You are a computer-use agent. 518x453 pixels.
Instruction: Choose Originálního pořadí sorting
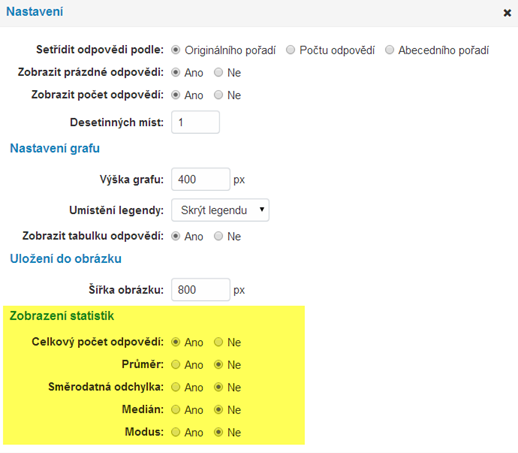[x=176, y=50]
